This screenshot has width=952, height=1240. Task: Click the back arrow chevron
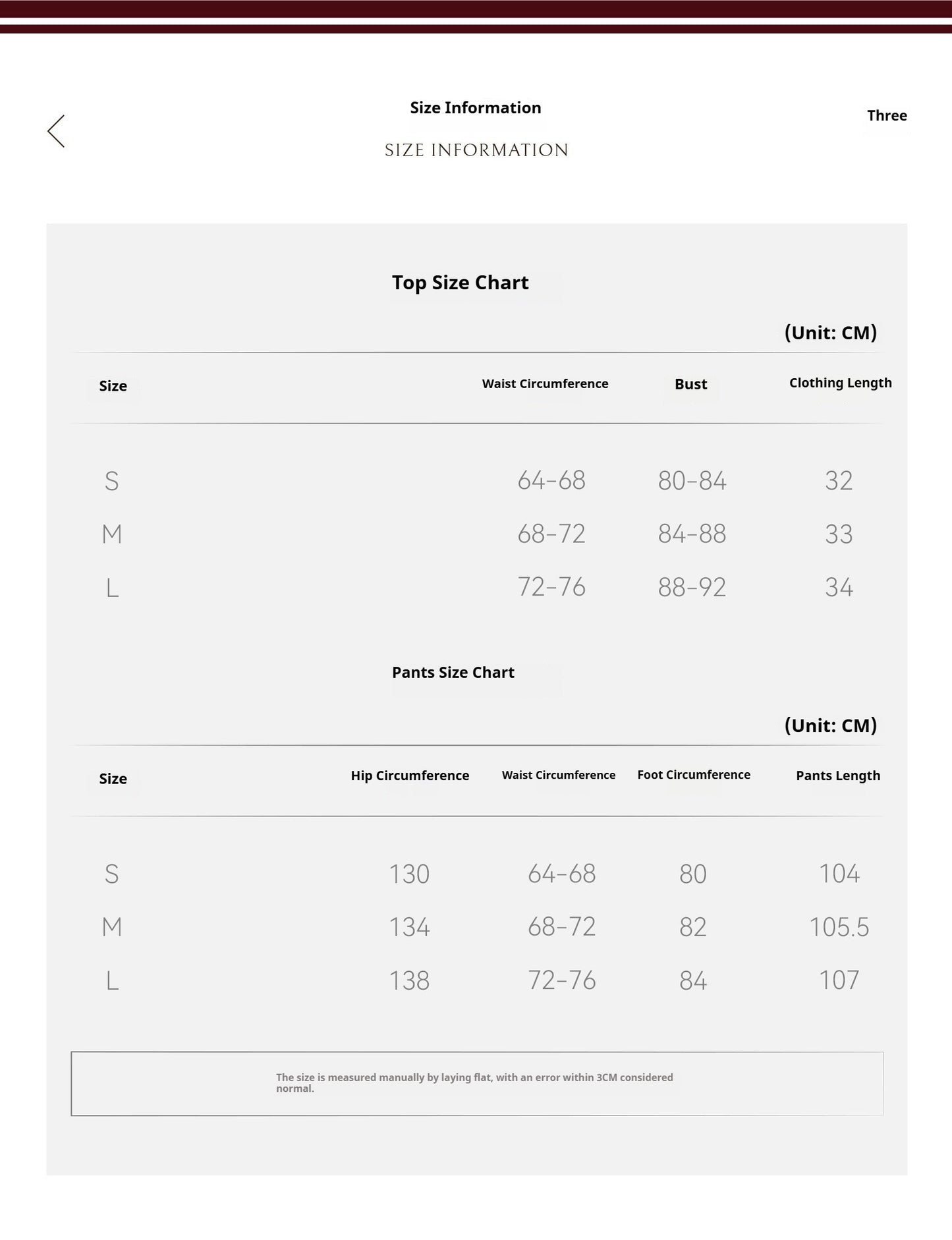pos(56,131)
